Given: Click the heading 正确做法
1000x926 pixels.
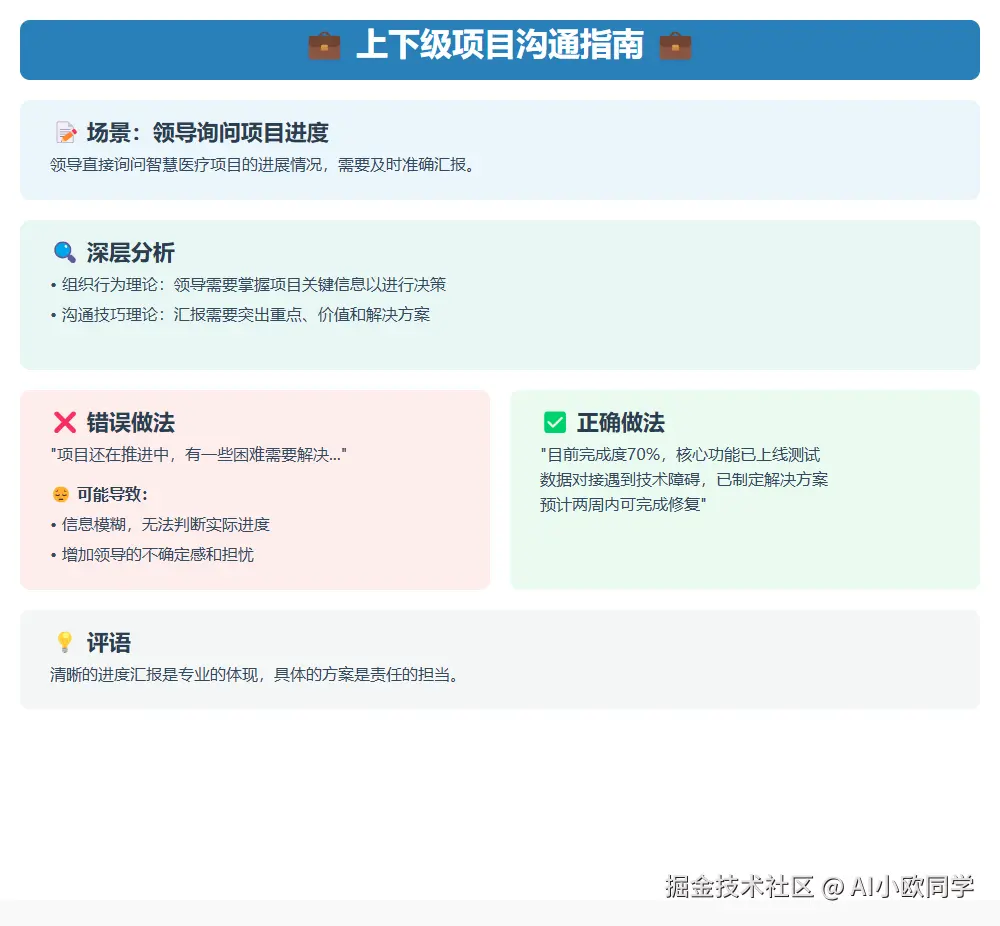Looking at the screenshot, I should click(x=621, y=423).
